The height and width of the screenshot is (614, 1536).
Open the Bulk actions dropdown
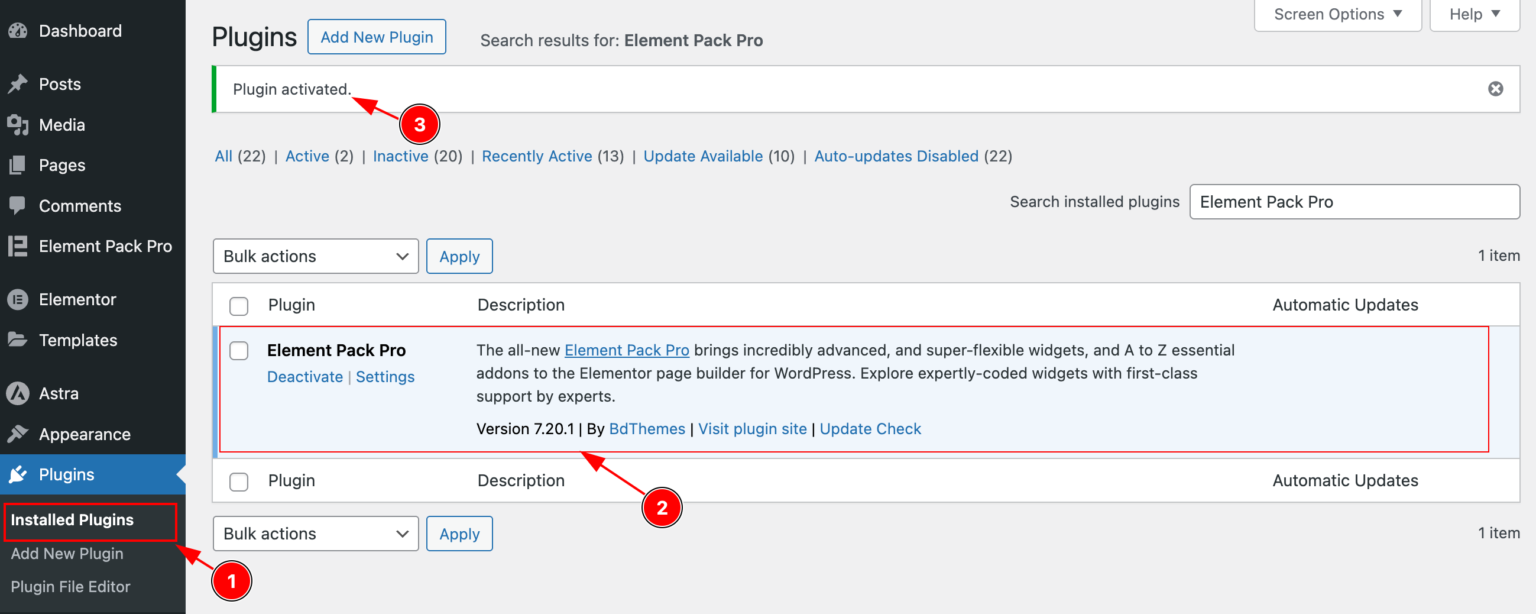point(315,256)
